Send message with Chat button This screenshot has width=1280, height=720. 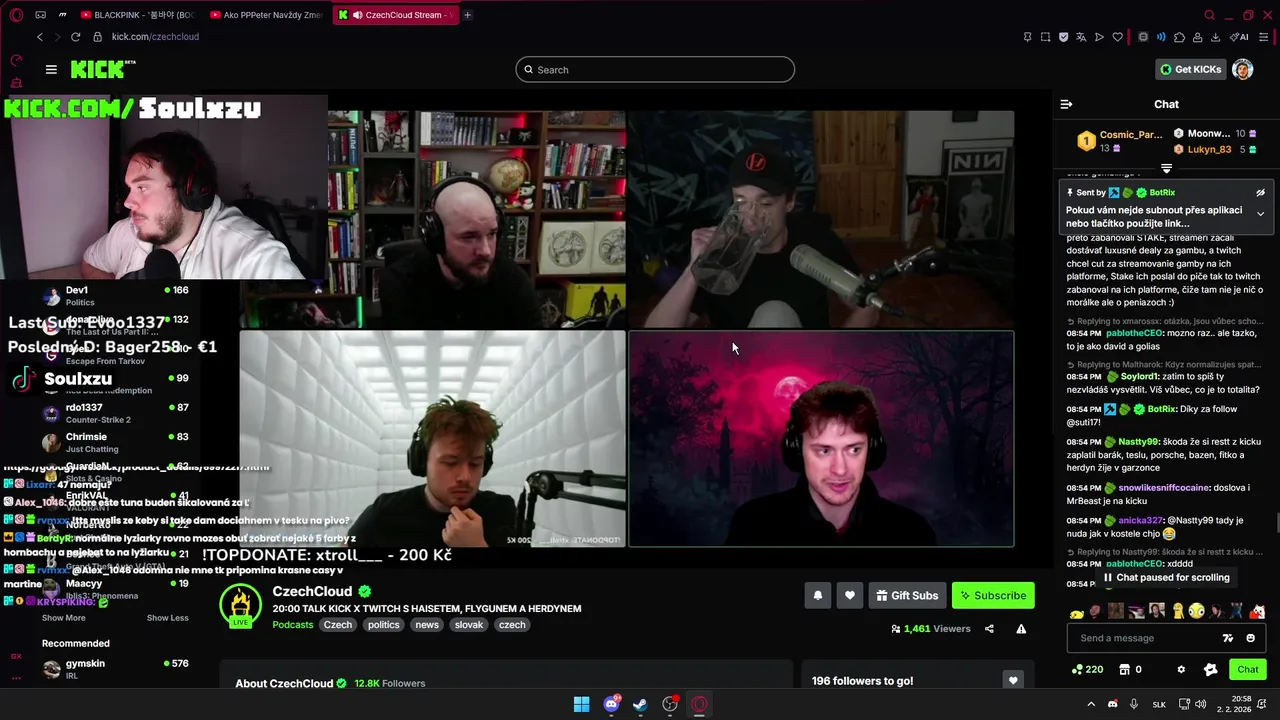[x=1247, y=669]
